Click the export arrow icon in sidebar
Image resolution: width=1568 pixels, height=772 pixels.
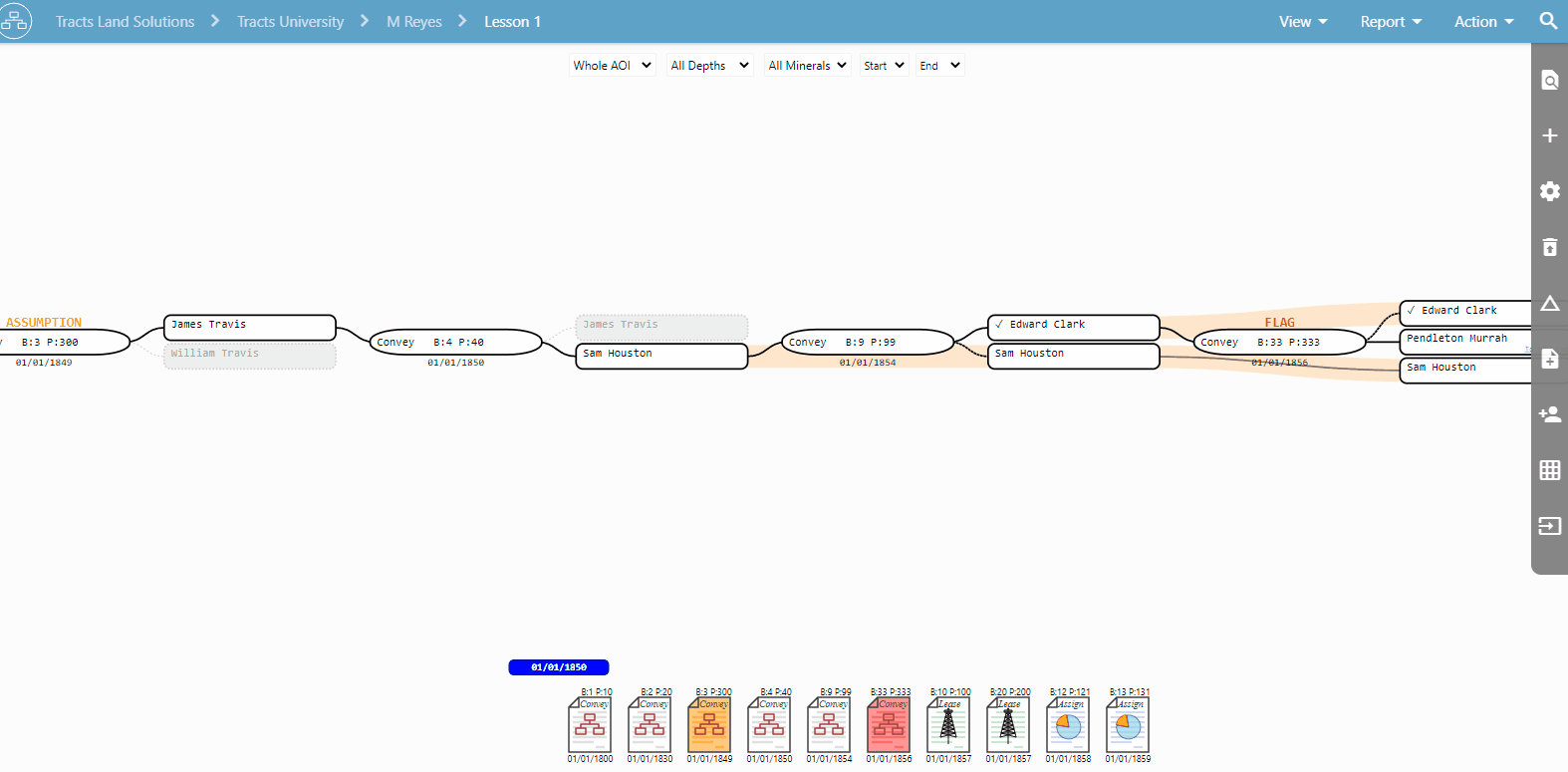point(1549,526)
